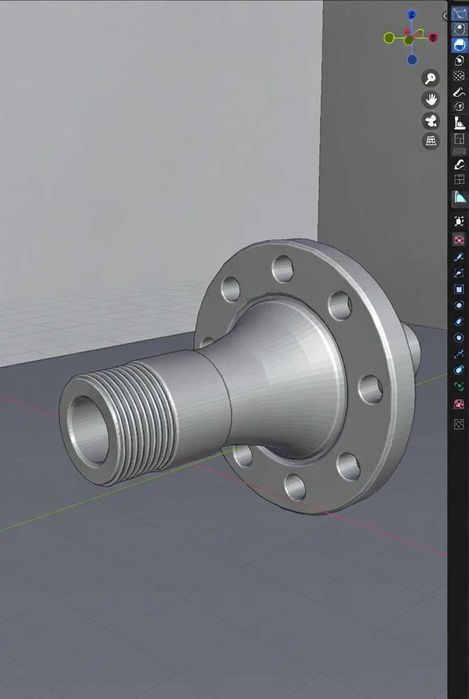Open the View Layer properties tab icon
Screen dimensions: 469x699
[459, 273]
